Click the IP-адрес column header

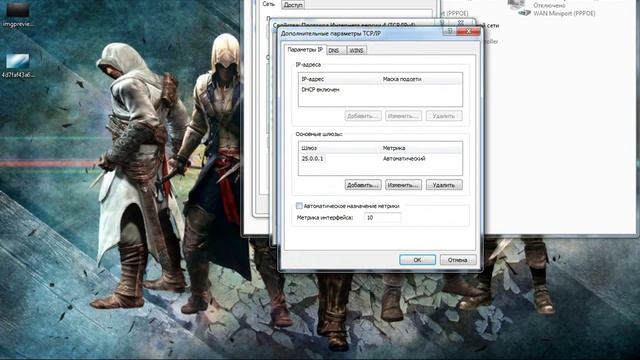tap(339, 79)
